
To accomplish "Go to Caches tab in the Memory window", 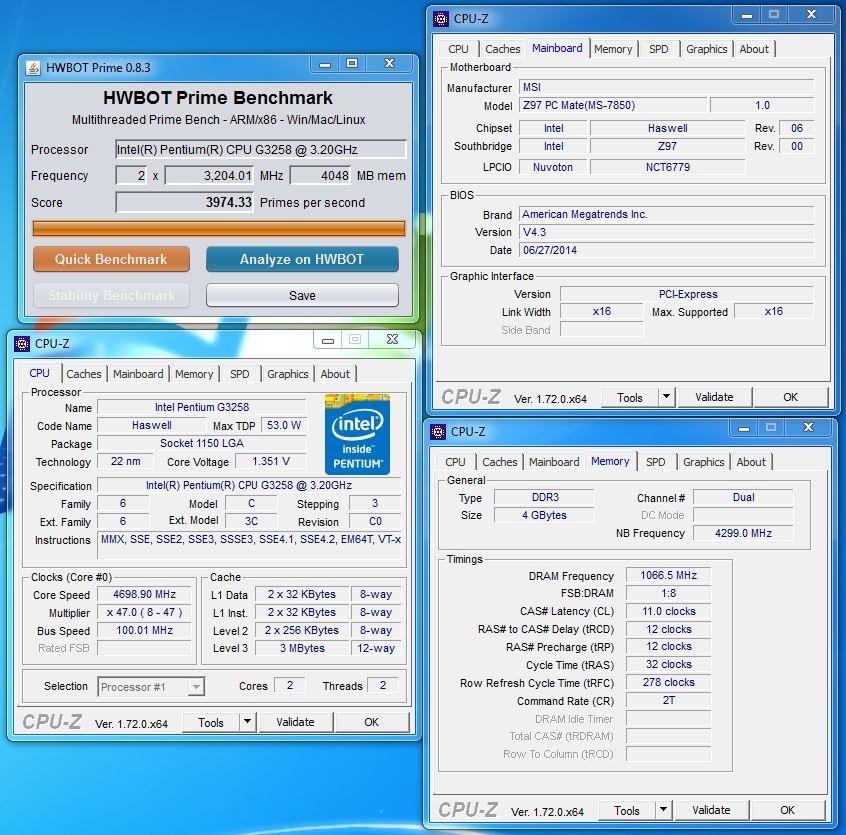I will tap(499, 462).
